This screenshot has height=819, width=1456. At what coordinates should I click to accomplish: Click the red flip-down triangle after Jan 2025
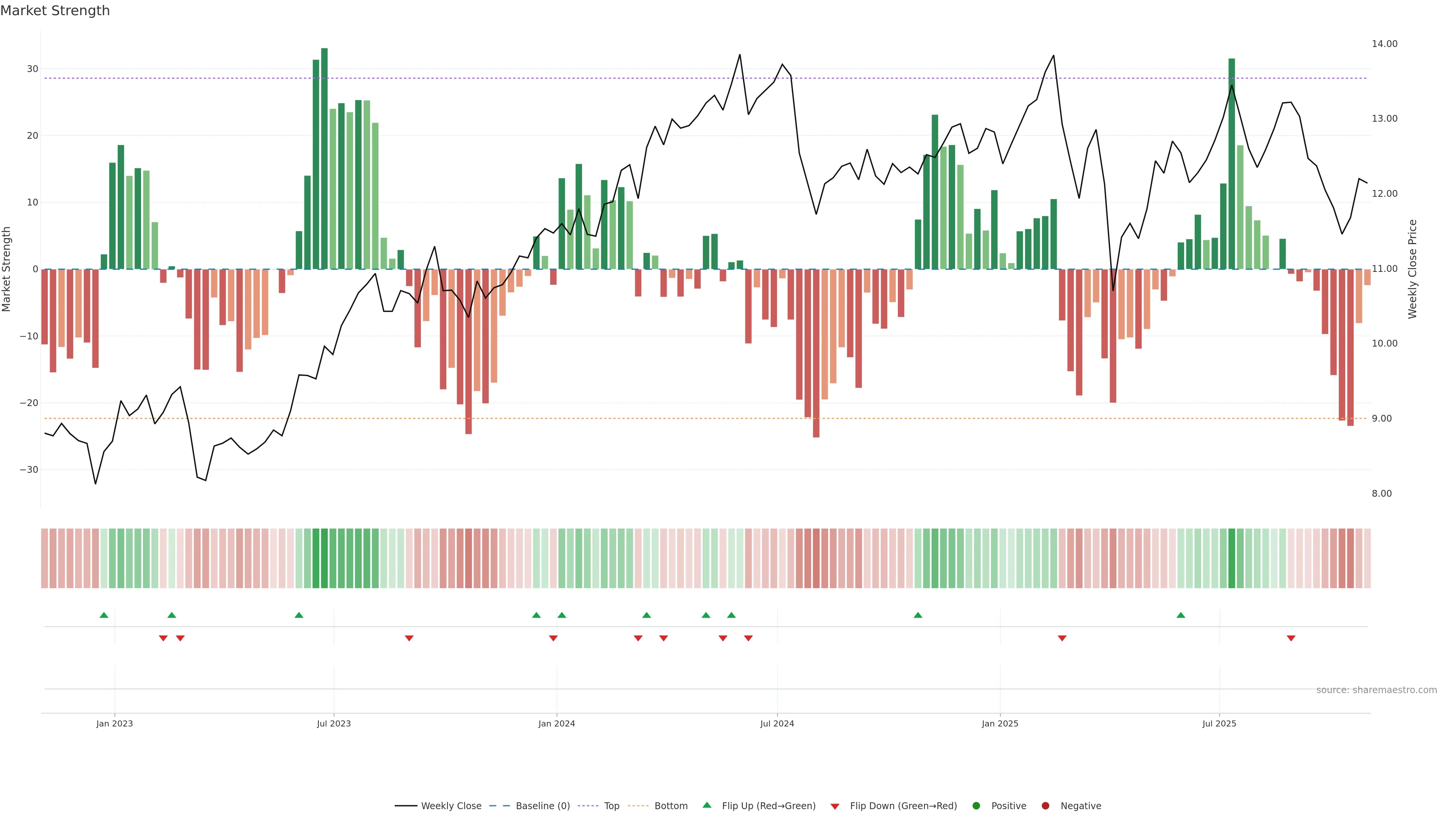click(x=1062, y=638)
